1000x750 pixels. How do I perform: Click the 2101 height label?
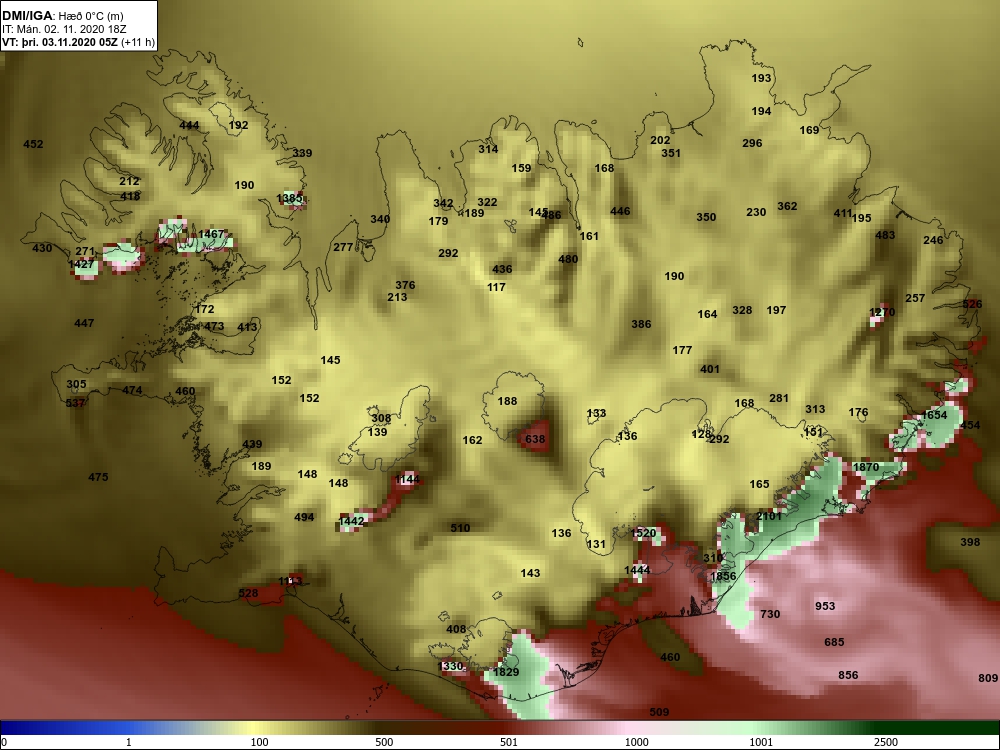click(769, 516)
